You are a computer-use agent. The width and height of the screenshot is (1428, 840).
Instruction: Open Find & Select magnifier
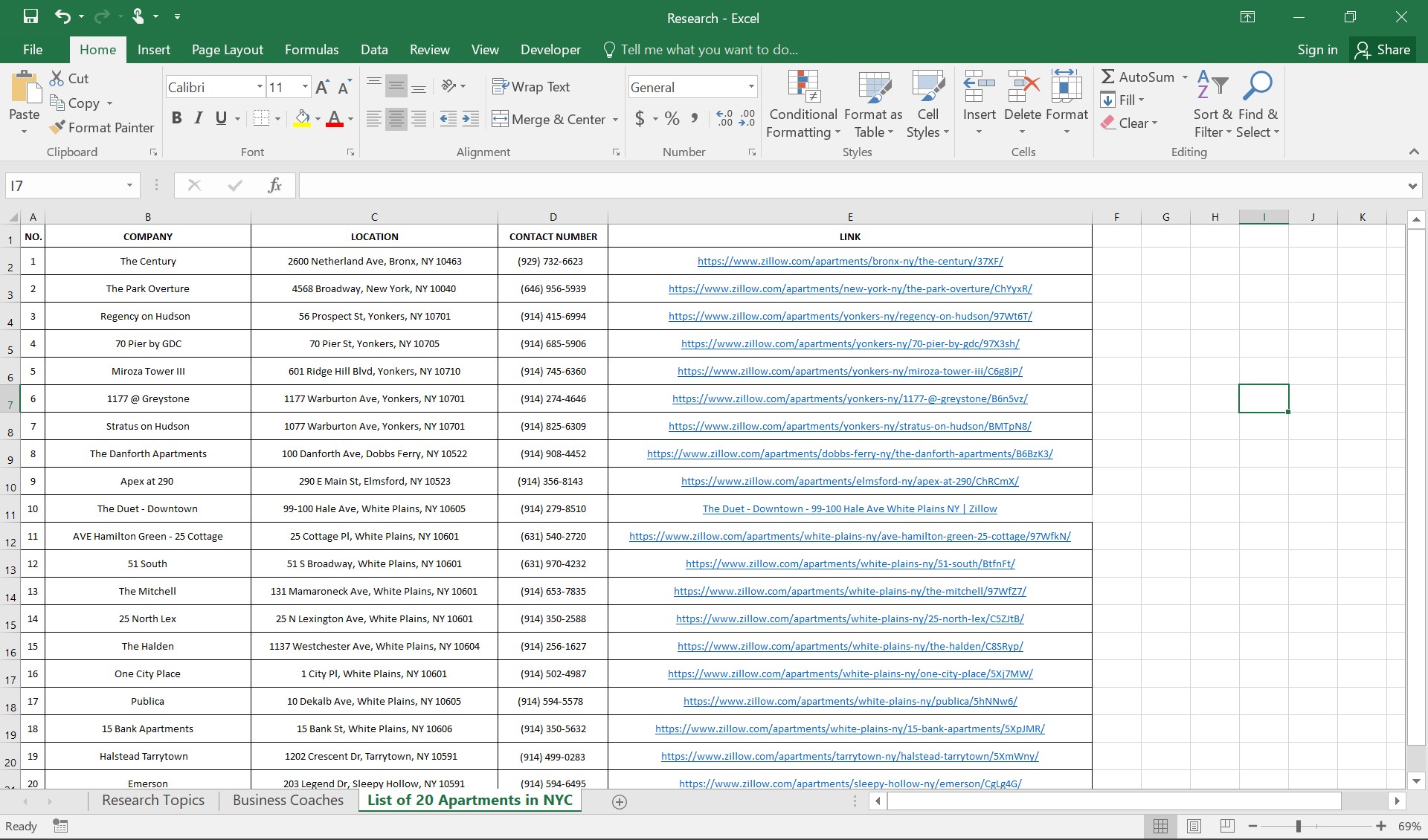point(1258,104)
